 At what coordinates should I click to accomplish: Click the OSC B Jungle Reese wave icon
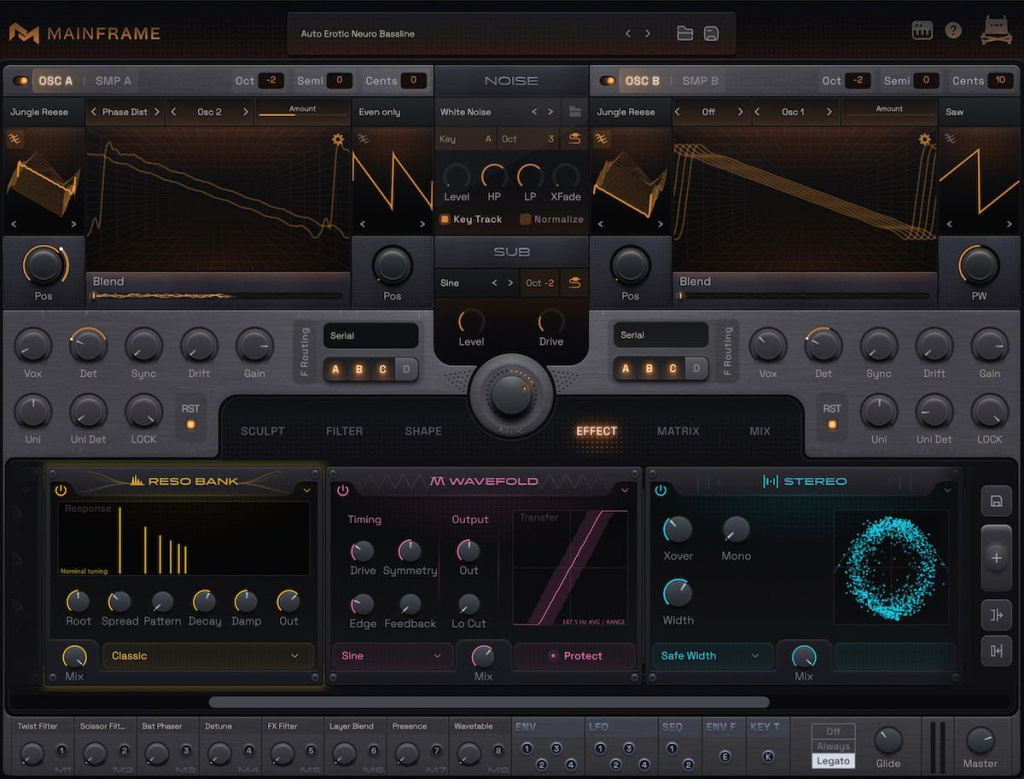click(x=601, y=138)
